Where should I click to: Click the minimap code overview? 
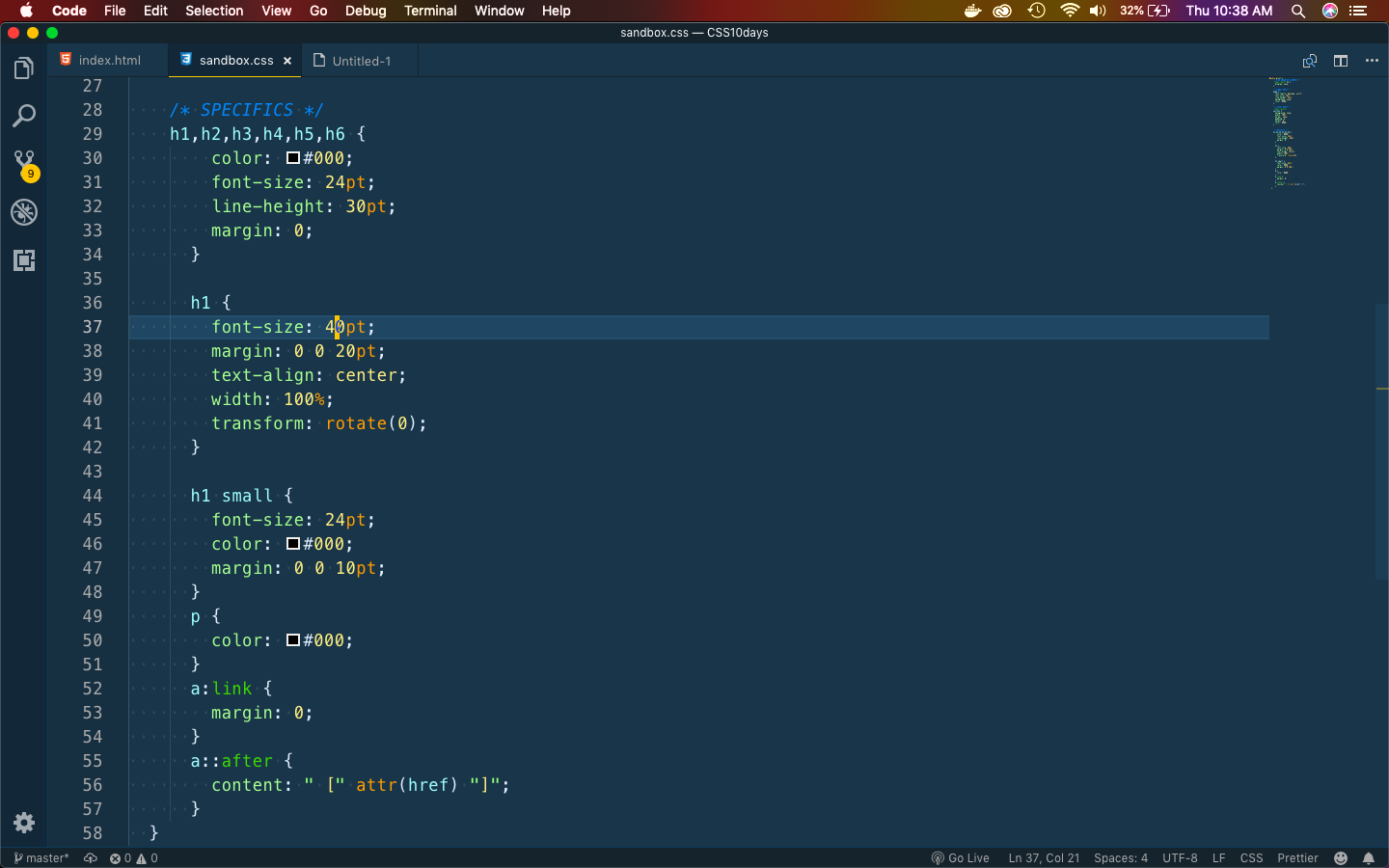point(1288,132)
